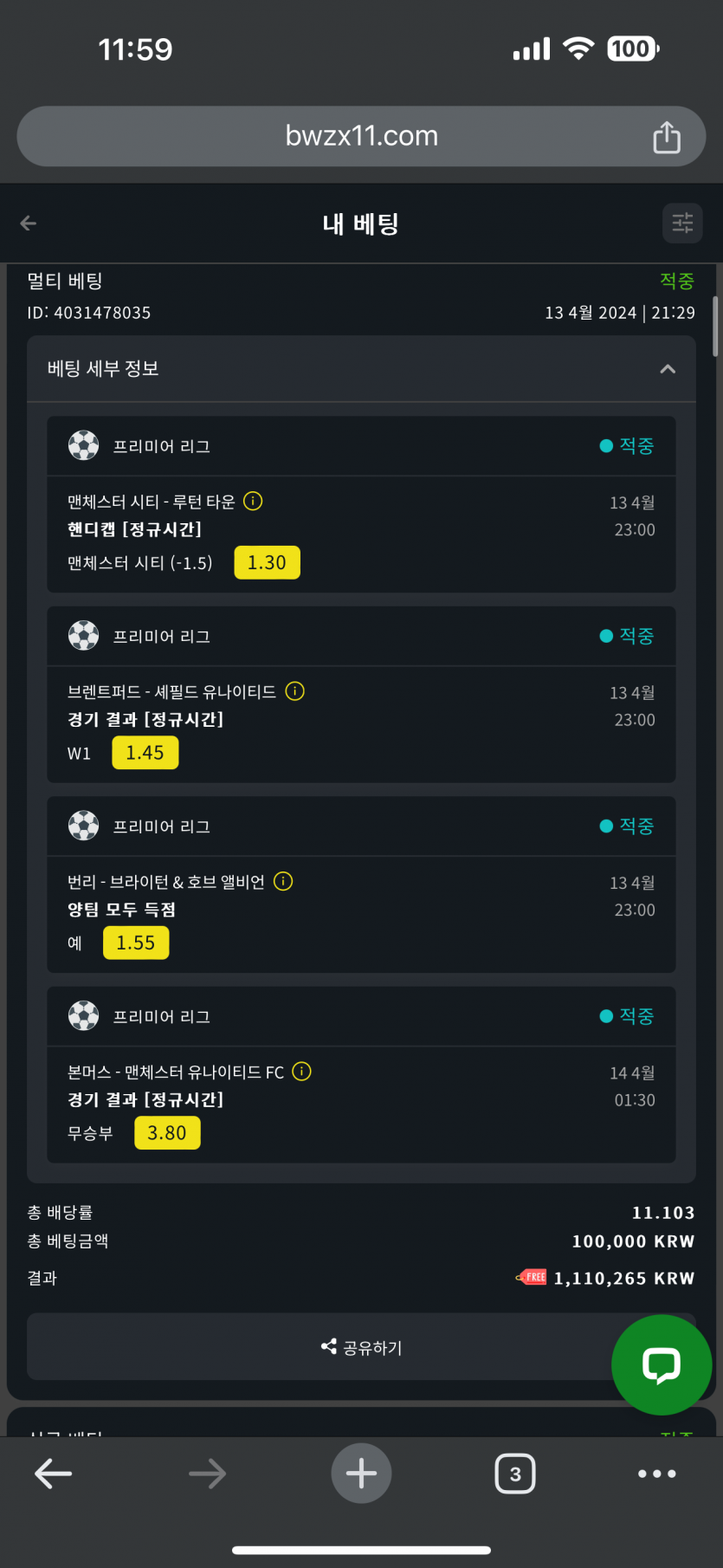Tap the 멀티 베팅 bet title
This screenshot has height=1568, width=723.
point(65,281)
